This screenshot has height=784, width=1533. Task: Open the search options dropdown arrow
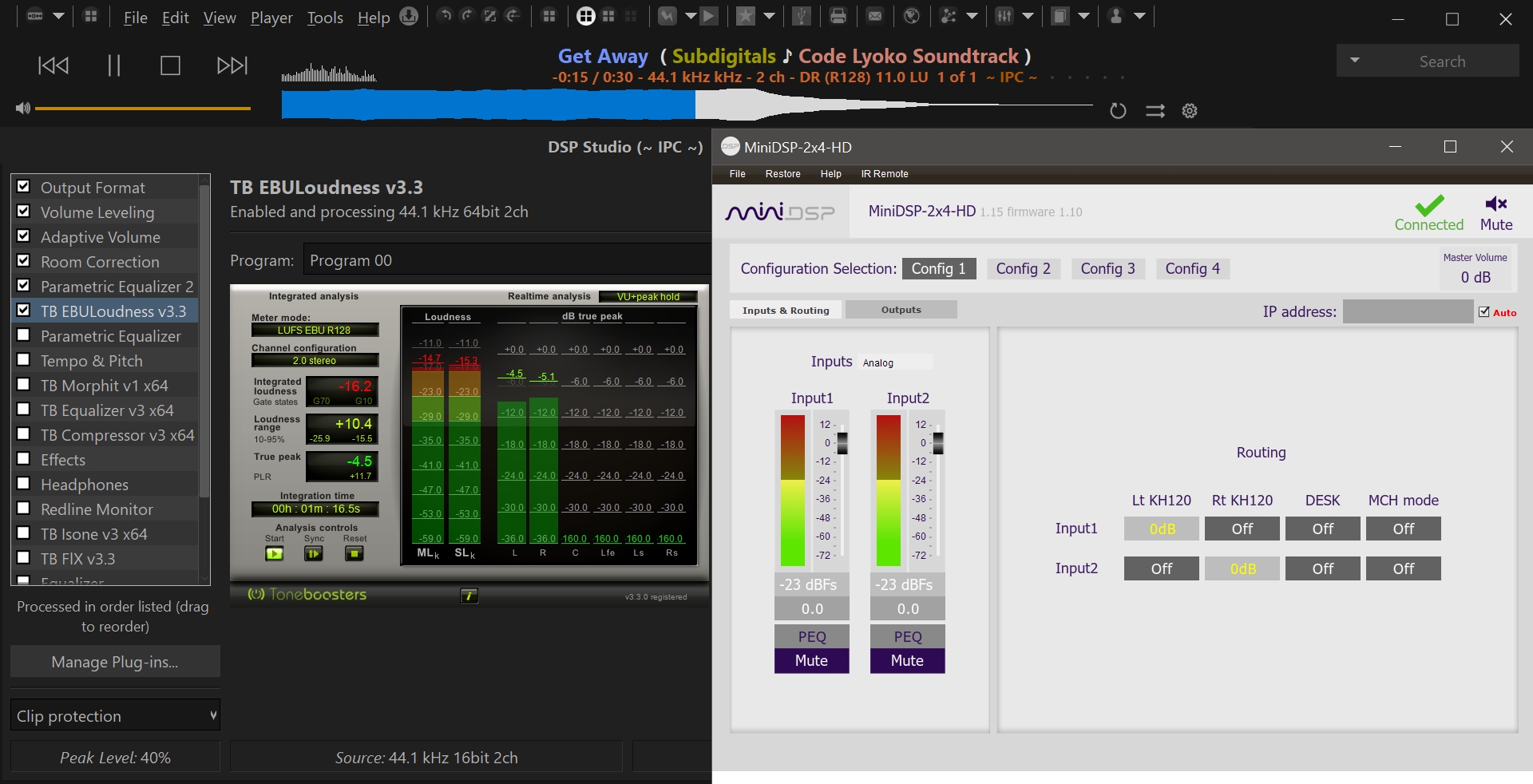(x=1355, y=61)
